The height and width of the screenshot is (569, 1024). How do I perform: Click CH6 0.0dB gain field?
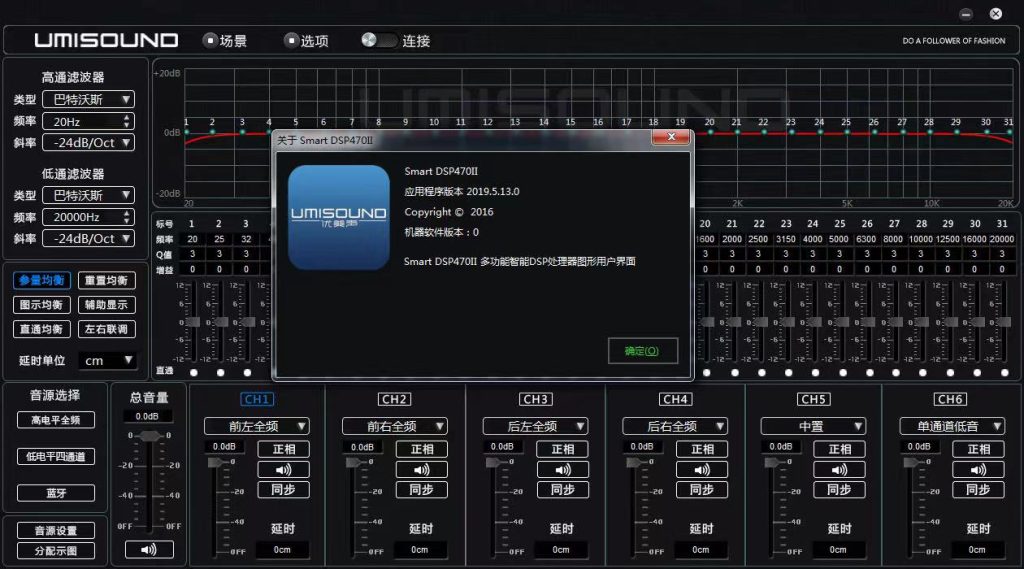point(919,447)
